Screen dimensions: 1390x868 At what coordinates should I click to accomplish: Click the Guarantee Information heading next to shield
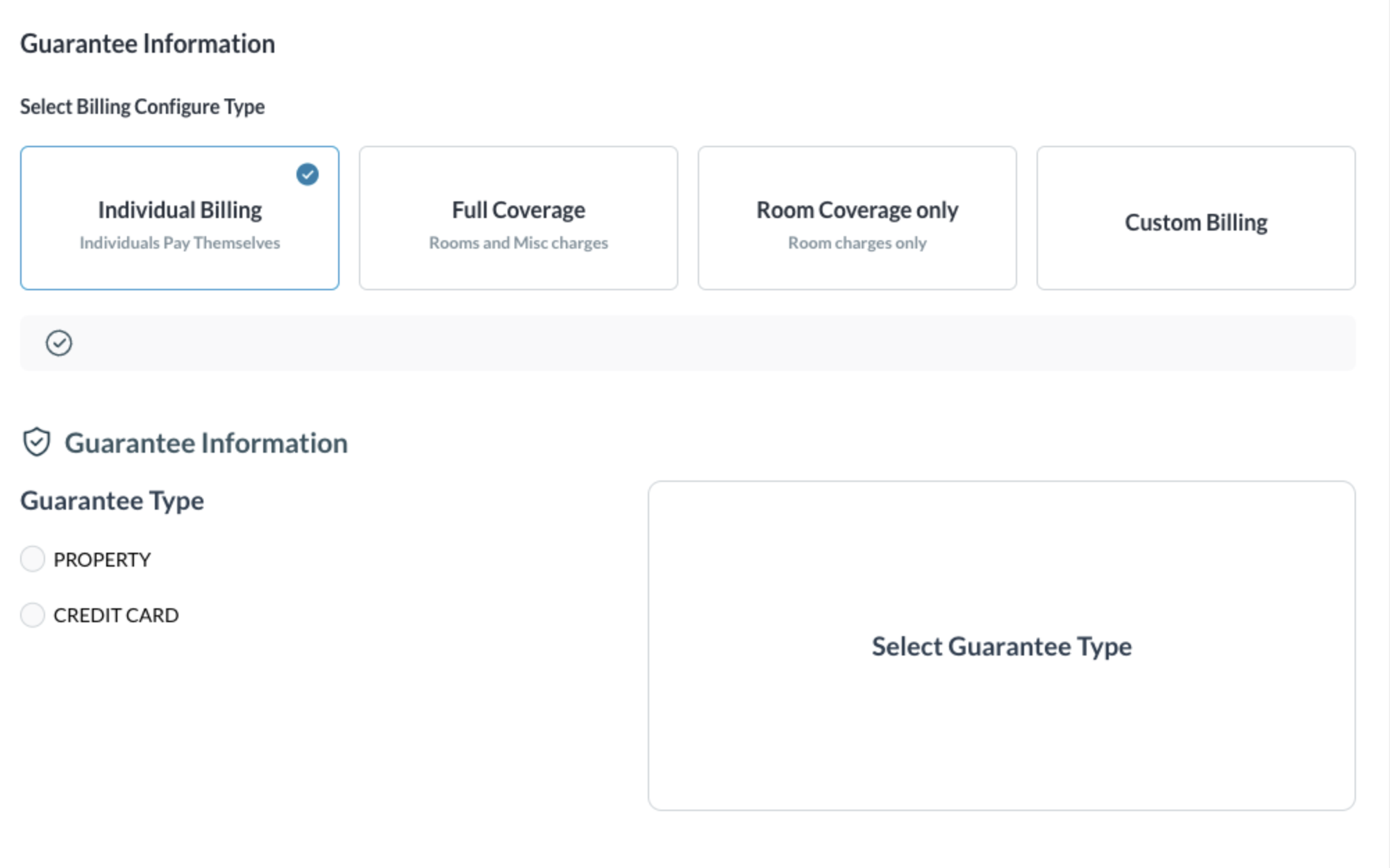[x=206, y=443]
